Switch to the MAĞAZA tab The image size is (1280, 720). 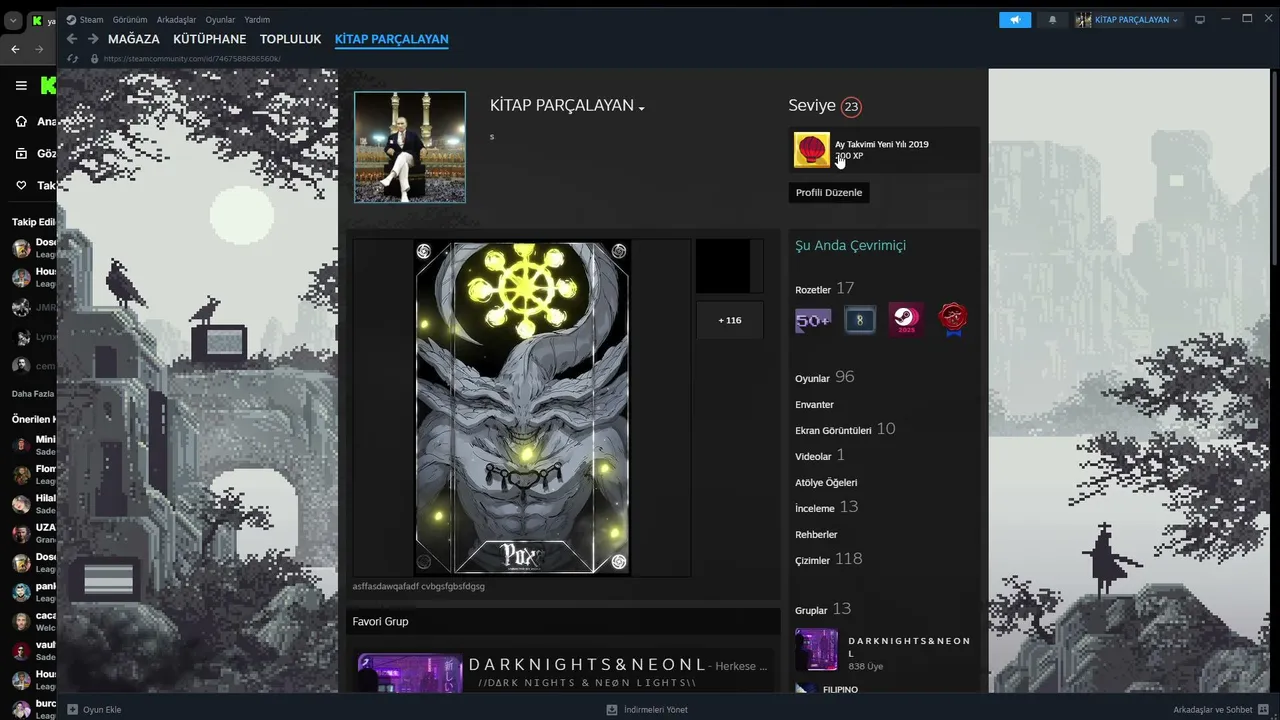134,39
